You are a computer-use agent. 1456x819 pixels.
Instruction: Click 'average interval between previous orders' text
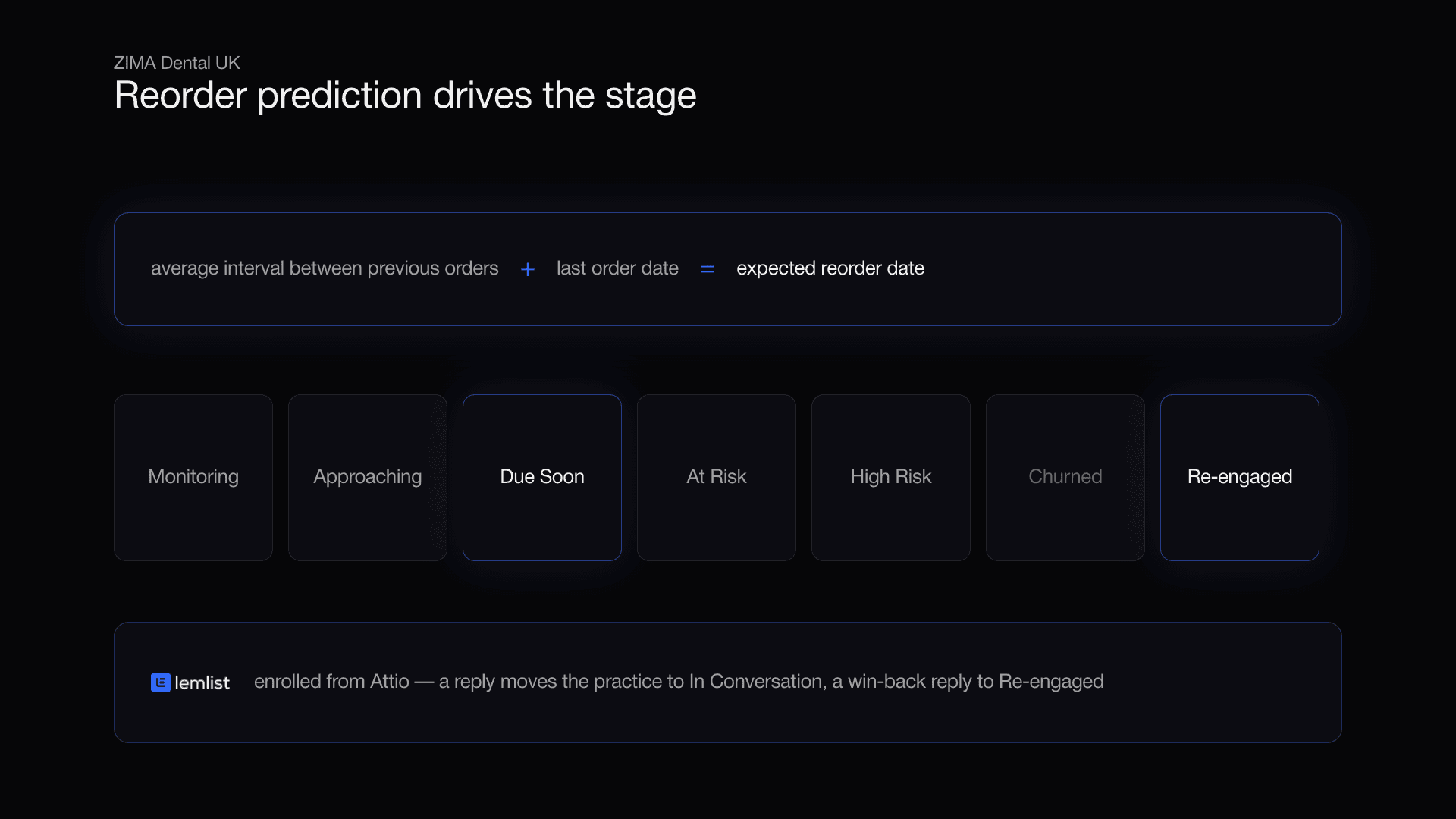pyautogui.click(x=325, y=268)
